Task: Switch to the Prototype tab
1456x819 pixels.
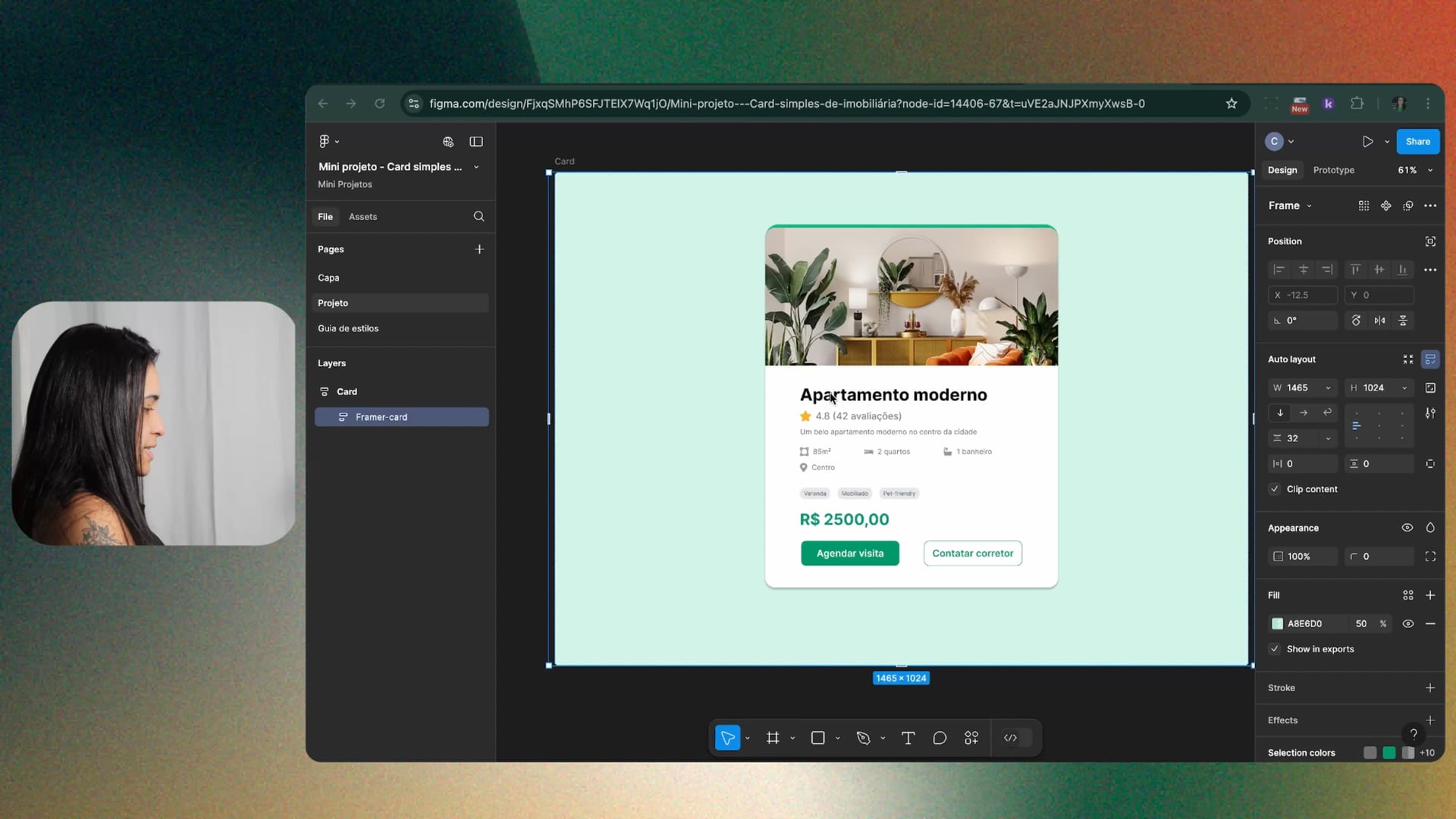Action: (x=1333, y=171)
